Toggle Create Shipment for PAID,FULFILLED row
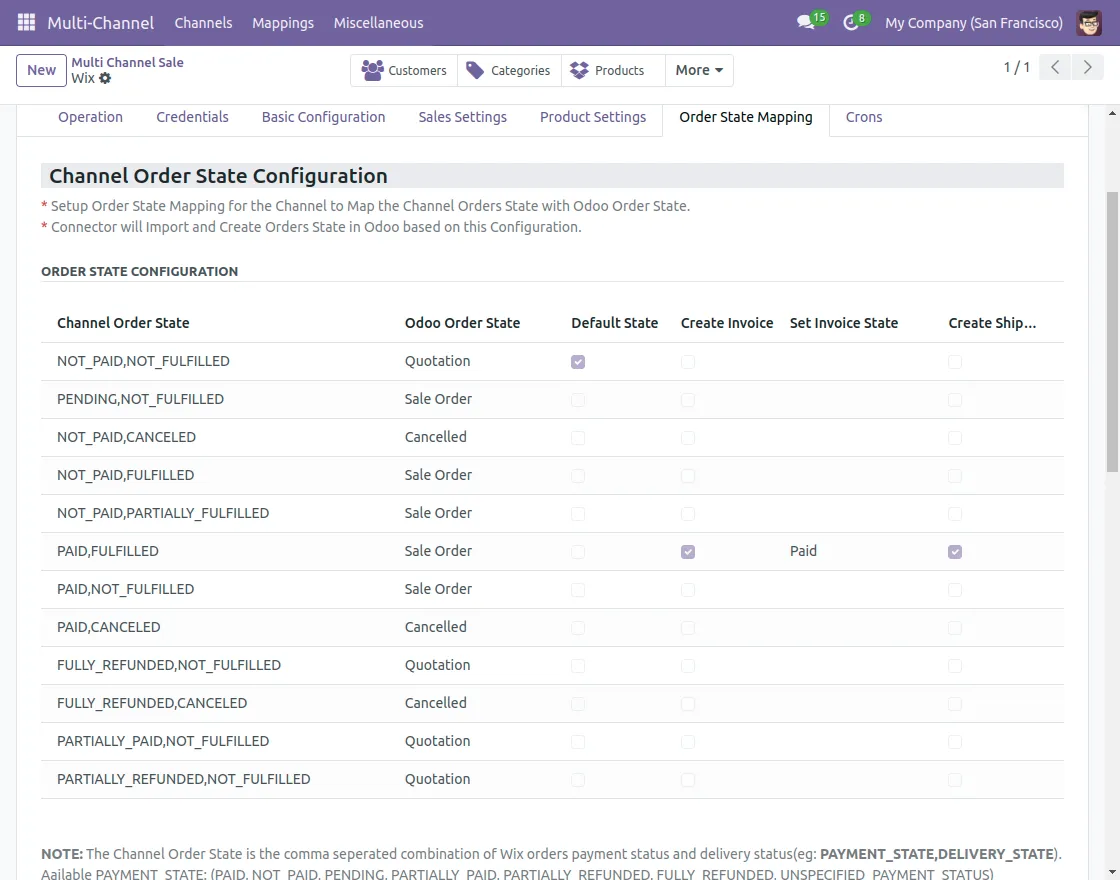 coord(955,552)
